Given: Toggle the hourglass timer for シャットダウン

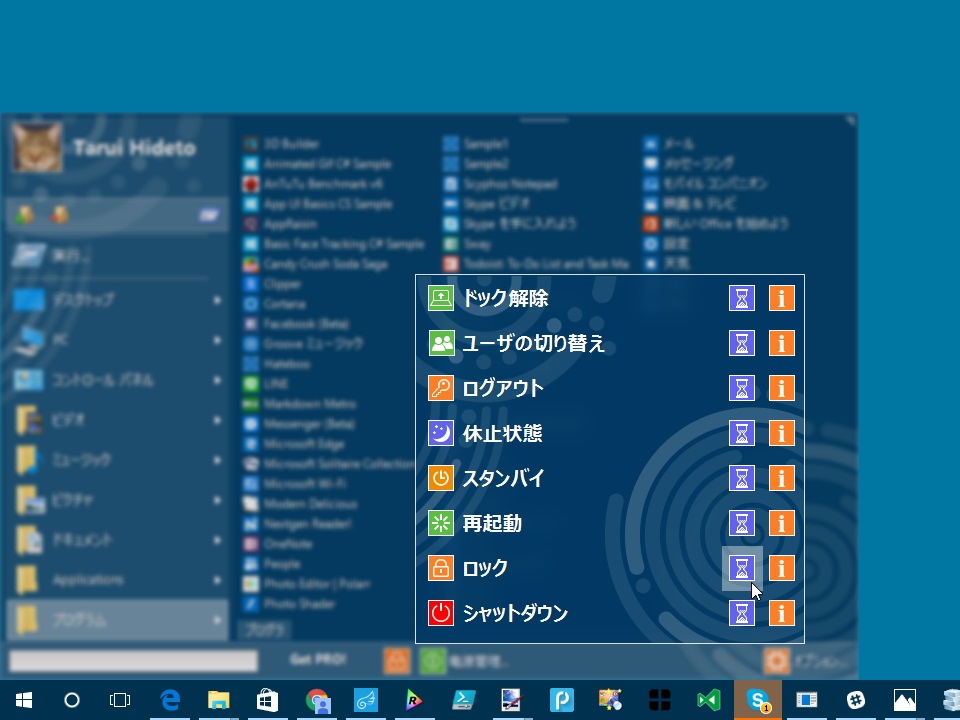Looking at the screenshot, I should pos(741,613).
